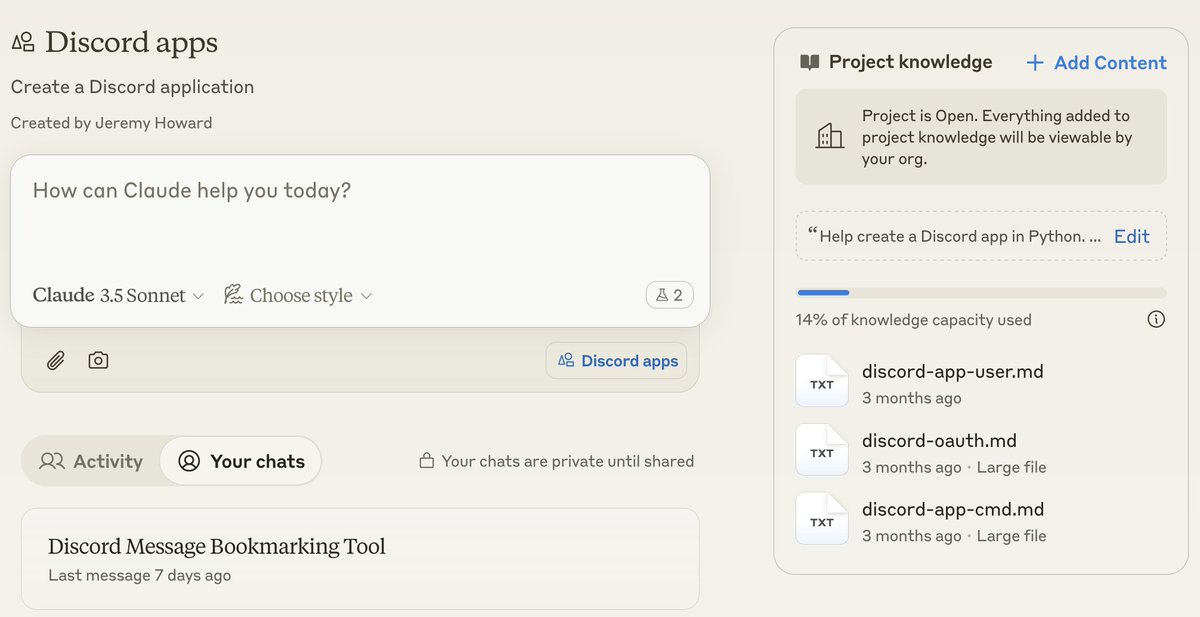The image size is (1200, 617).
Task: Click the TXT icon for discord-app-cmd.md
Action: tap(822, 518)
